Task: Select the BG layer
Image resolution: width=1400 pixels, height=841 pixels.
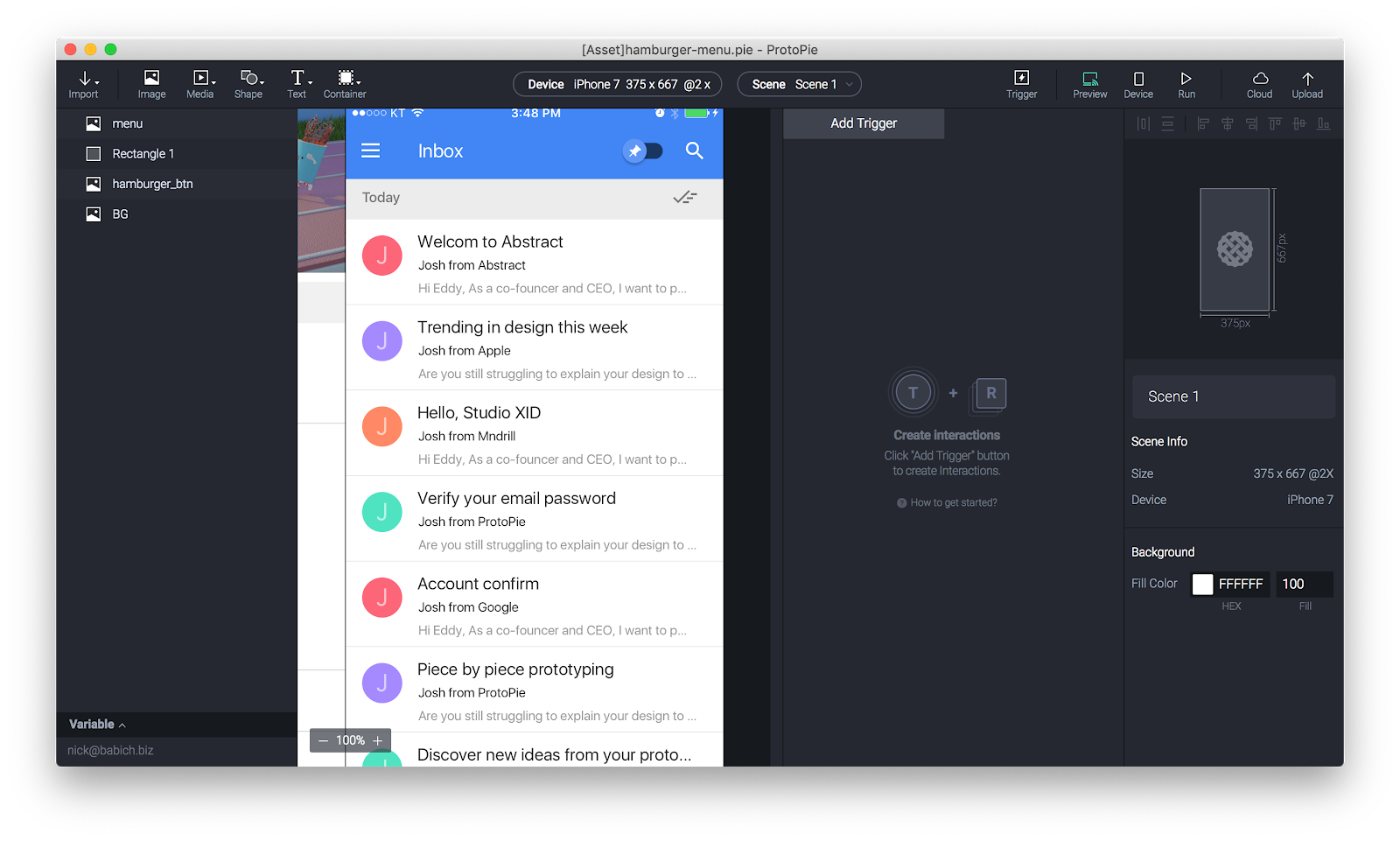Action: 177,214
